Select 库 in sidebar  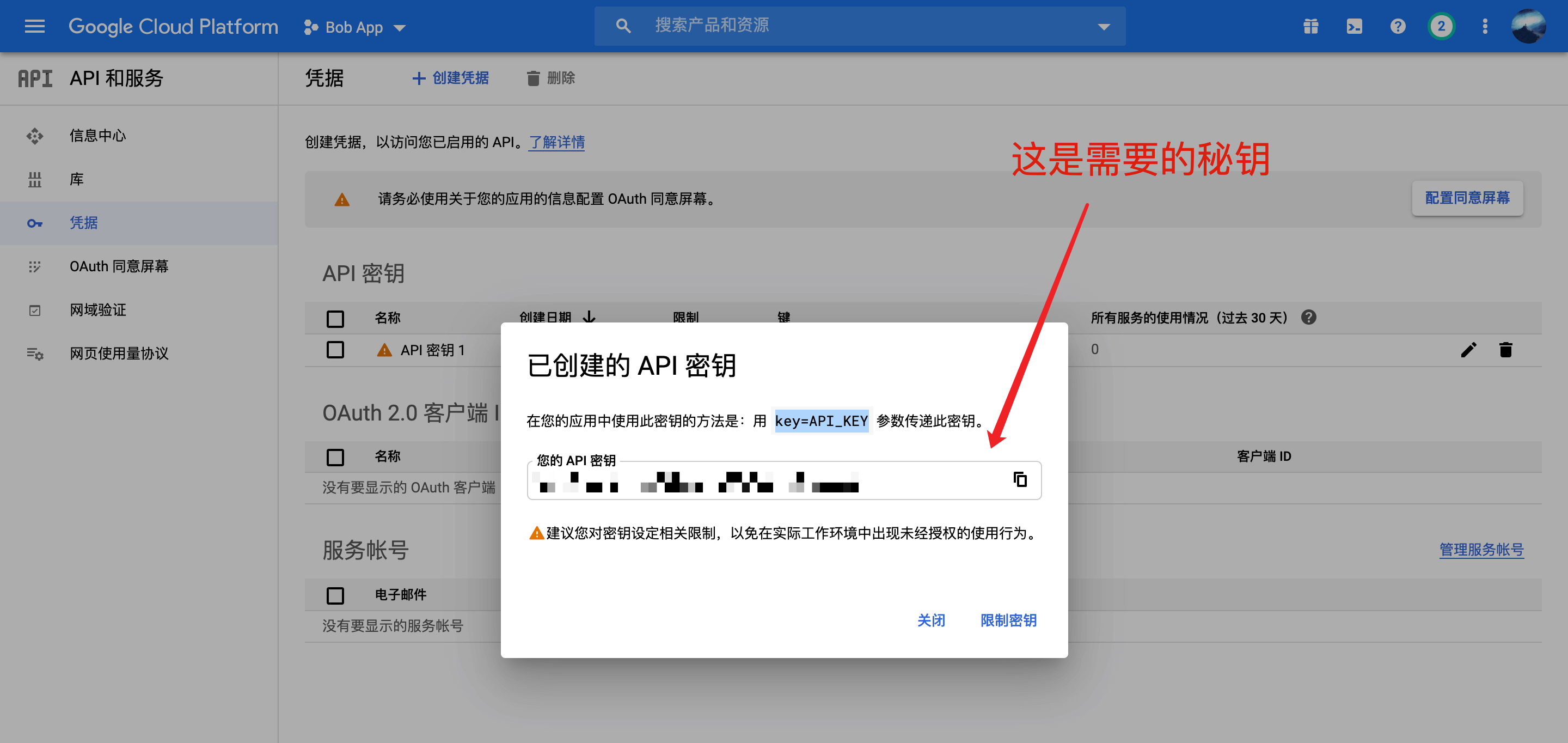tap(139, 179)
